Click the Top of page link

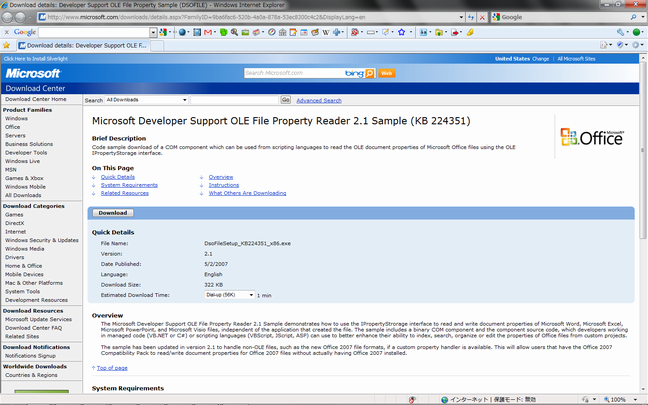coord(112,368)
